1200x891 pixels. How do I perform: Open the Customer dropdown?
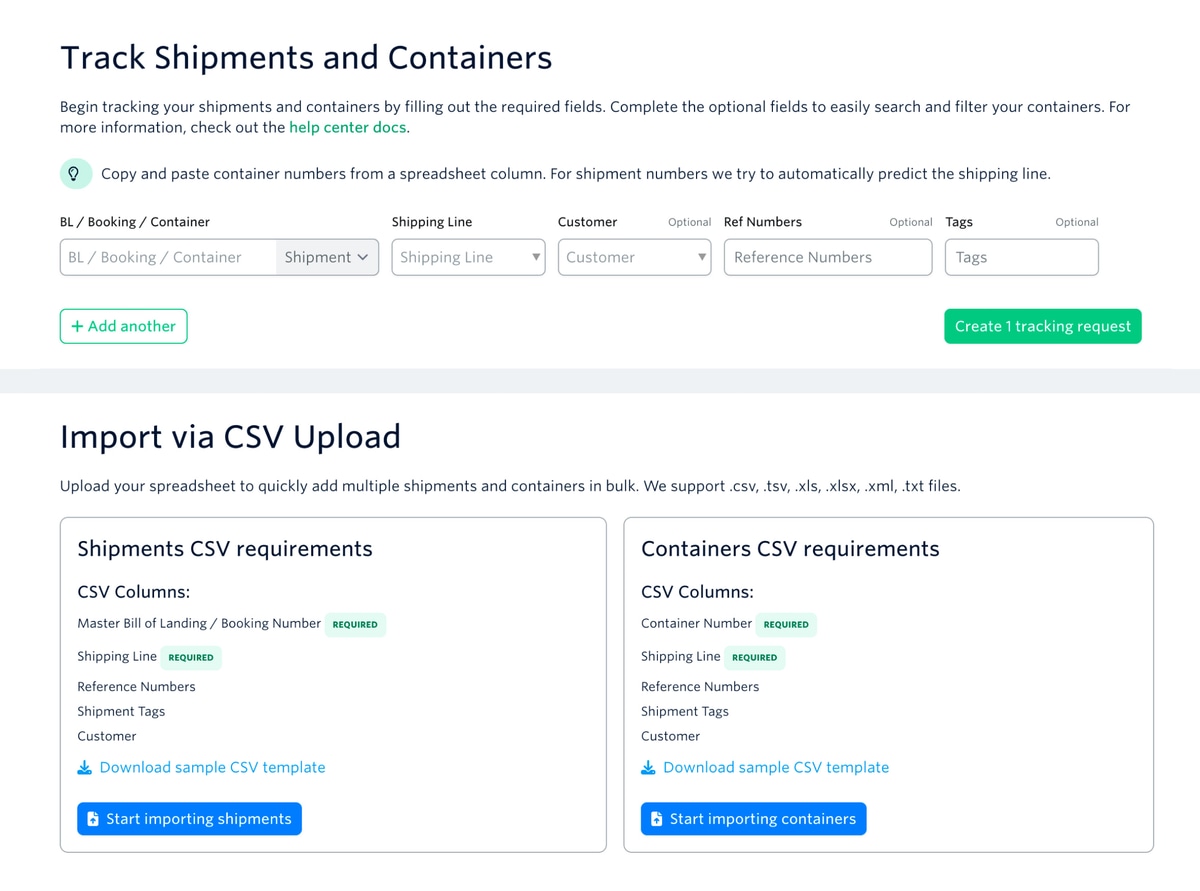pyautogui.click(x=634, y=257)
